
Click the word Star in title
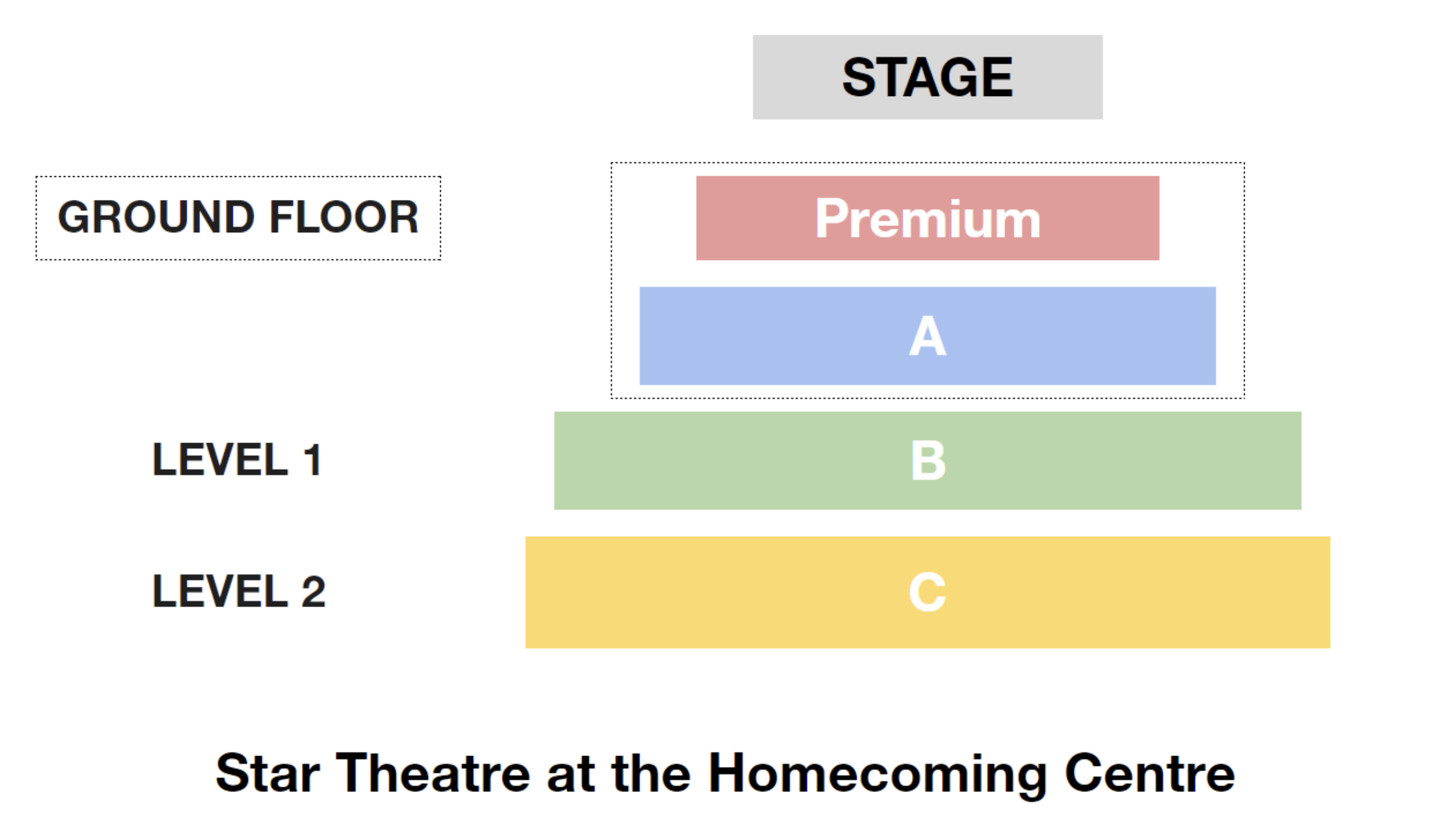(x=268, y=773)
